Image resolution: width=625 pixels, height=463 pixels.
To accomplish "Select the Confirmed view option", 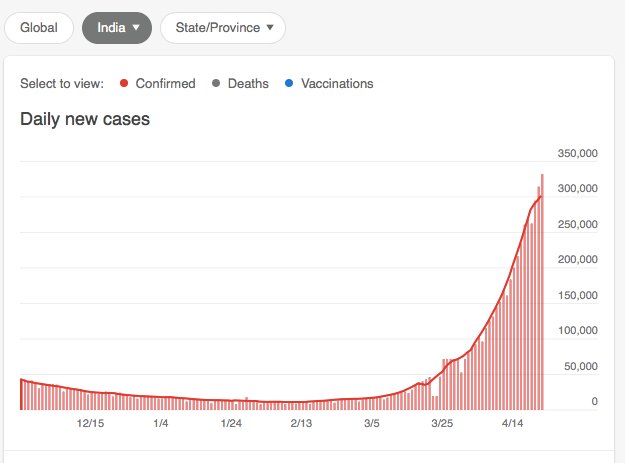I will click(166, 84).
